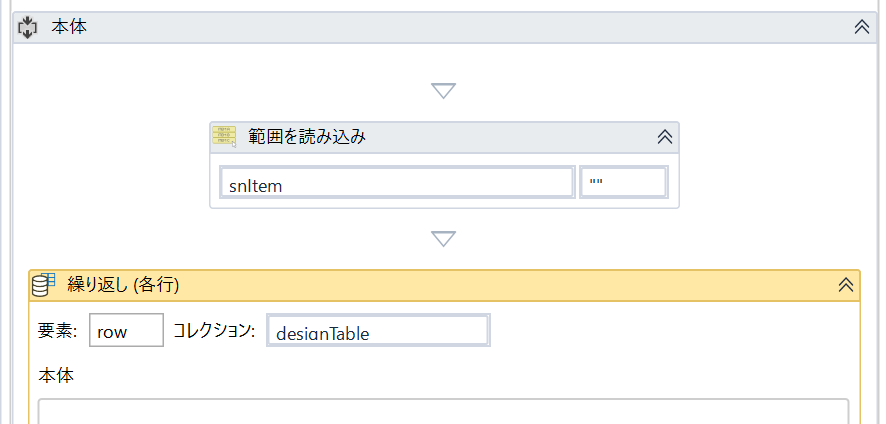Click the insert triangle above 繰り返し (各行)
This screenshot has height=424, width=886.
coord(443,239)
